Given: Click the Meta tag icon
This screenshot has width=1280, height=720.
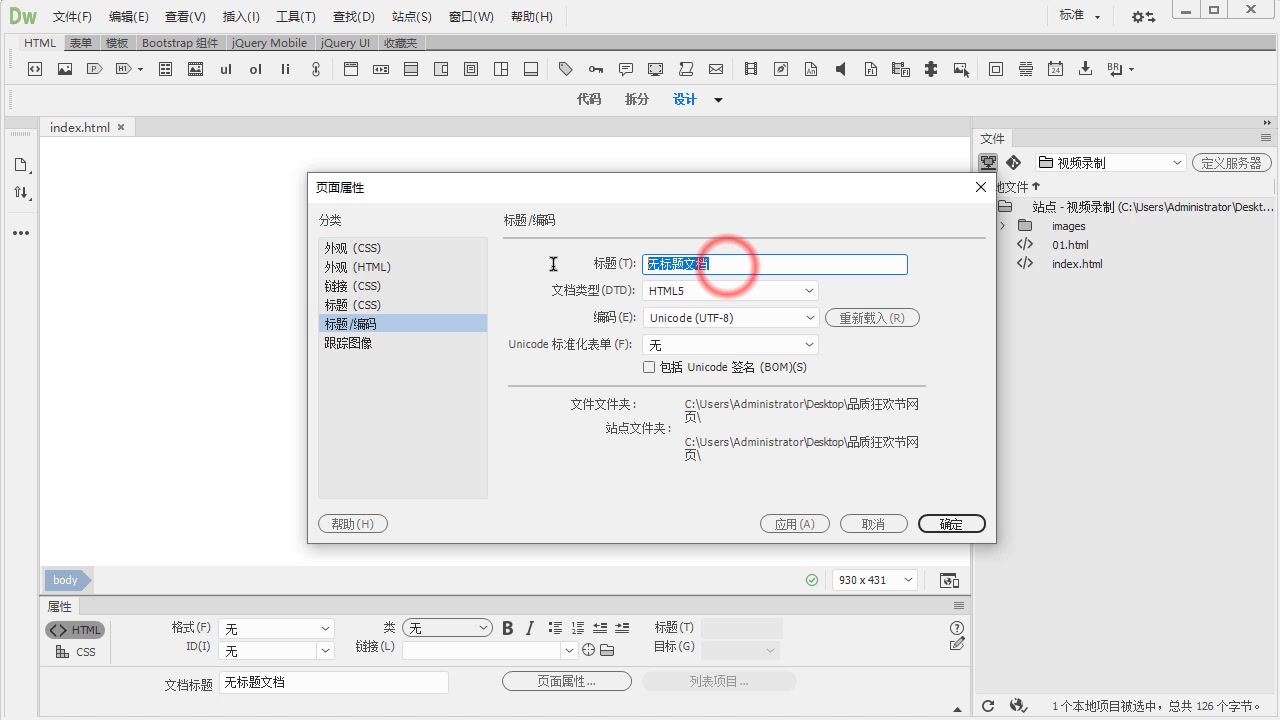Looking at the screenshot, I should (566, 69).
